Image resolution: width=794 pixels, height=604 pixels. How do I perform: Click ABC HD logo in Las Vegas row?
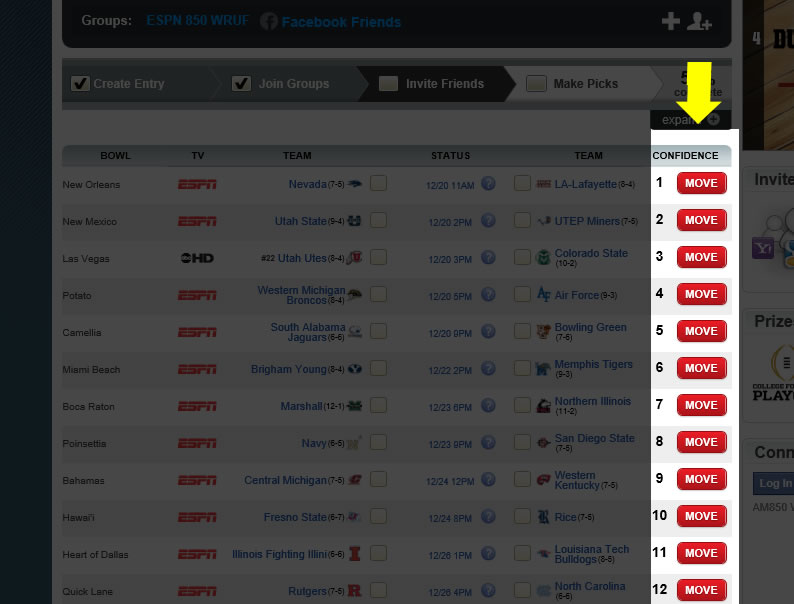tap(197, 258)
